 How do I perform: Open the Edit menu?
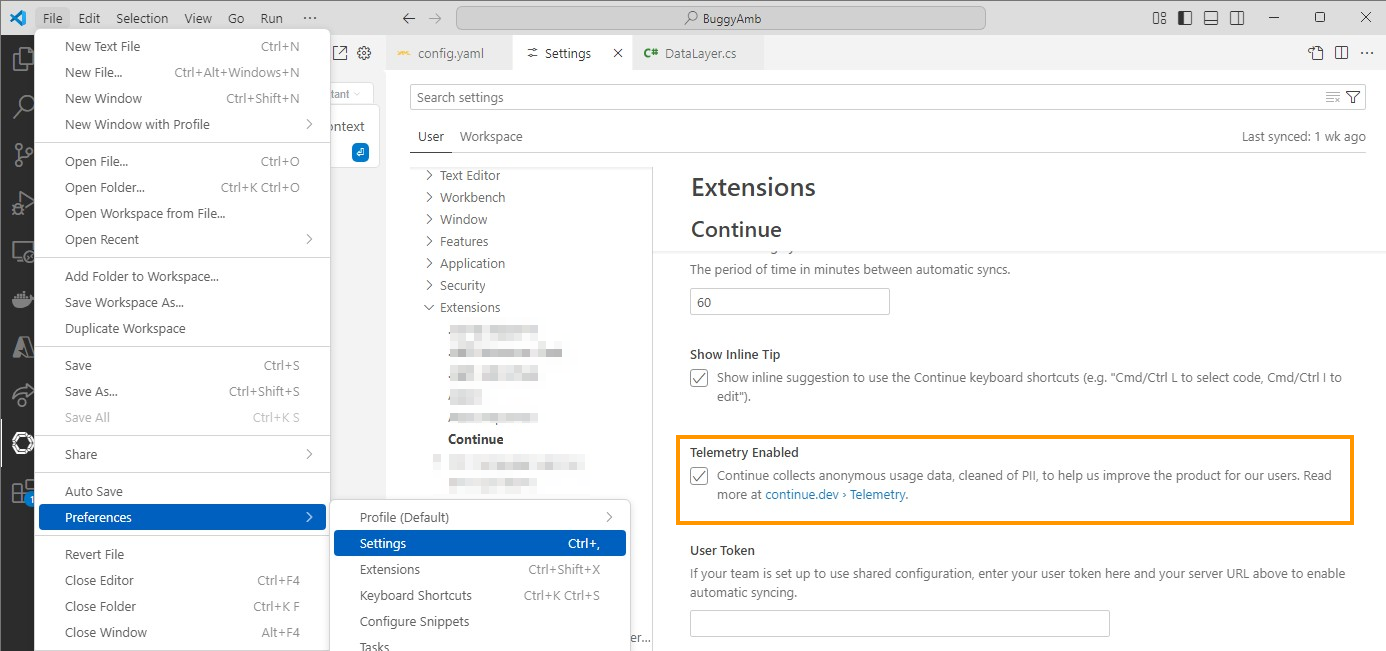point(89,18)
